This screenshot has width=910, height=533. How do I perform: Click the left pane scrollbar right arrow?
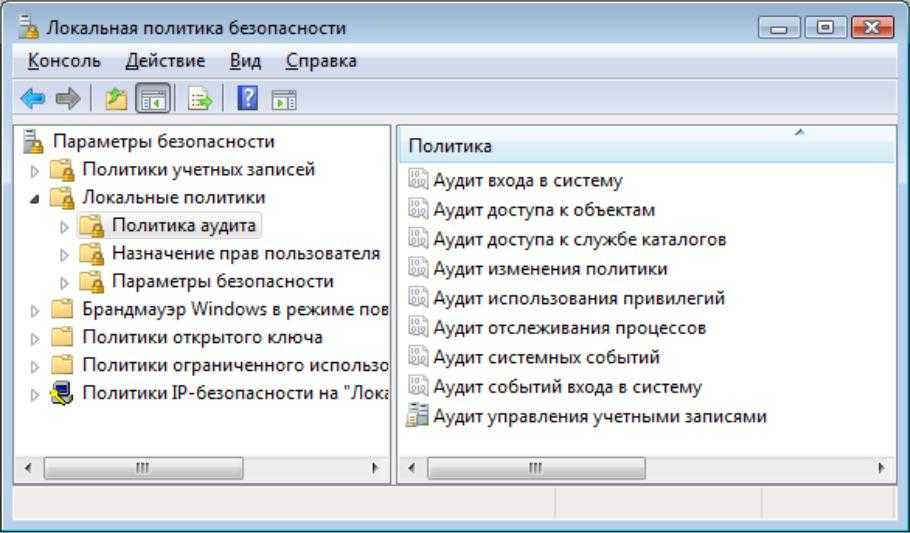[374, 468]
